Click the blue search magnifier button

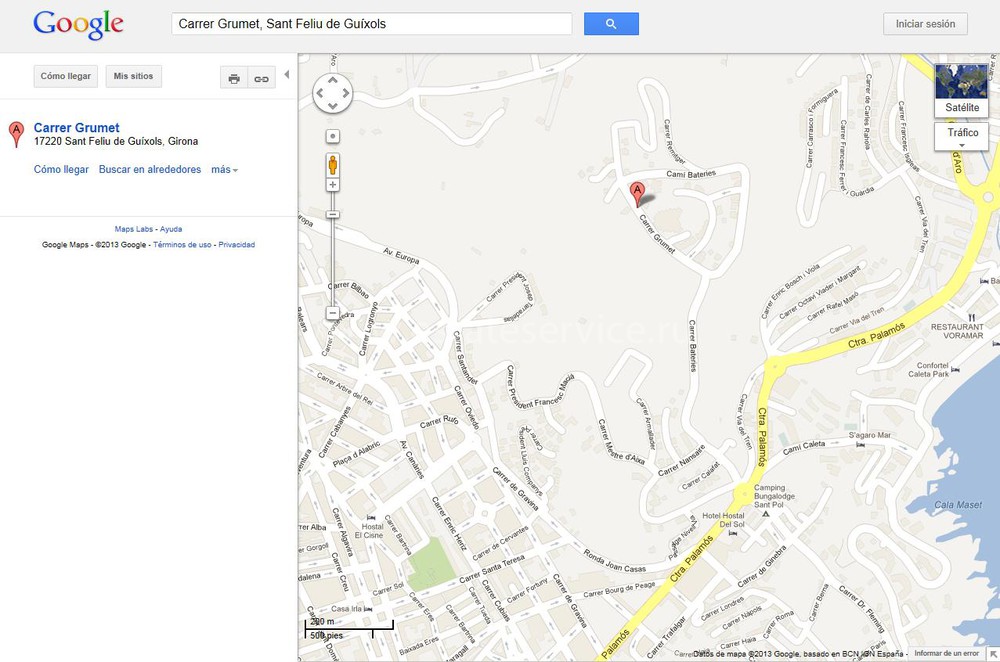point(611,24)
